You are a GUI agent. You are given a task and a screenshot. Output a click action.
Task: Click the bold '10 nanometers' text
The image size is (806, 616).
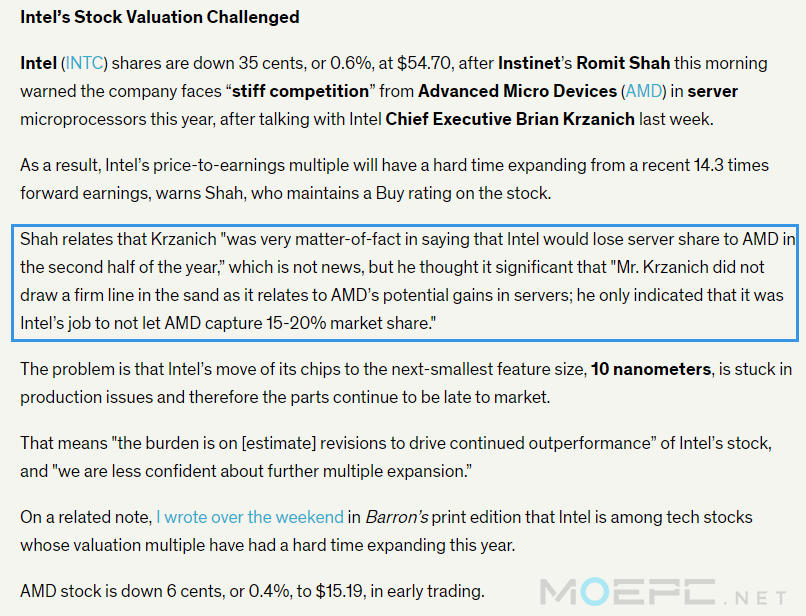coord(651,369)
